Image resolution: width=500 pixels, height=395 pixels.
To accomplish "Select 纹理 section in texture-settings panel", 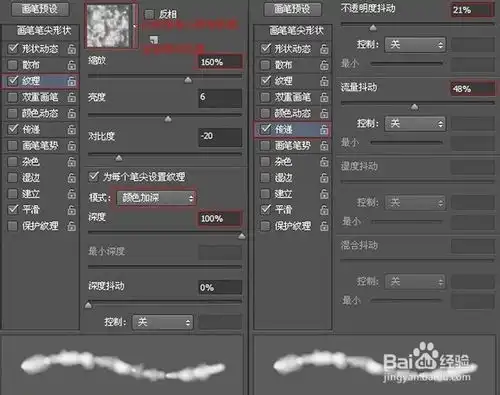I will [x=40, y=81].
